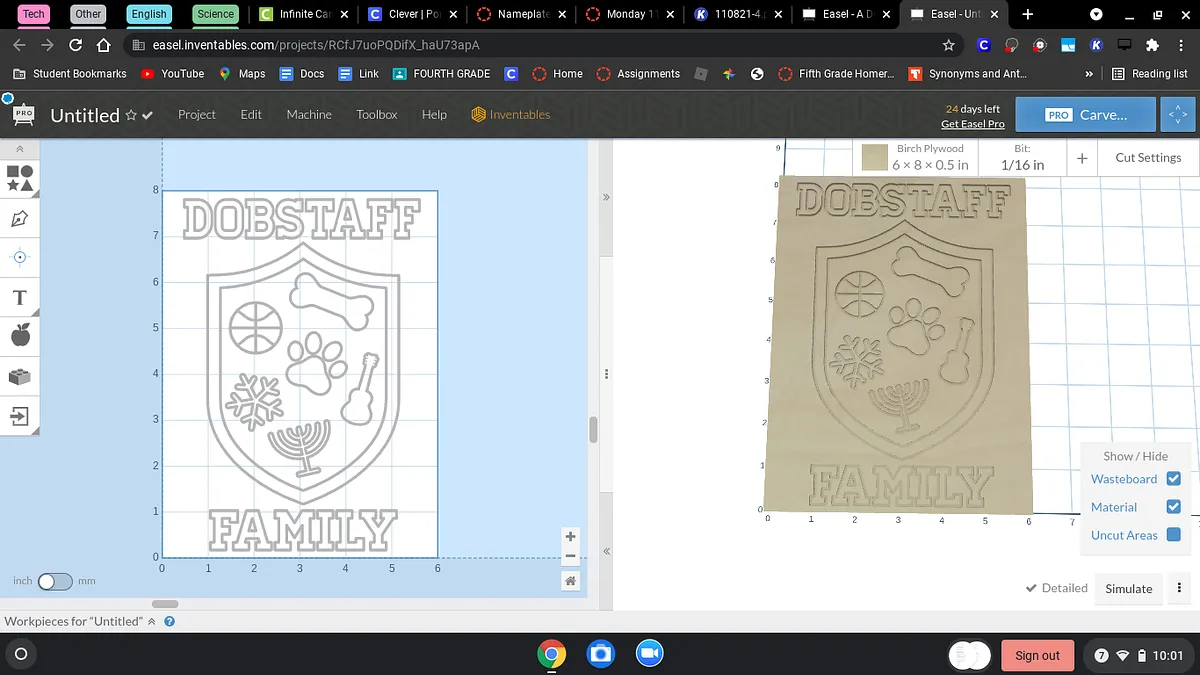Image resolution: width=1200 pixels, height=675 pixels.
Task: Select the Shapes tool in left sidebar
Action: [19, 178]
